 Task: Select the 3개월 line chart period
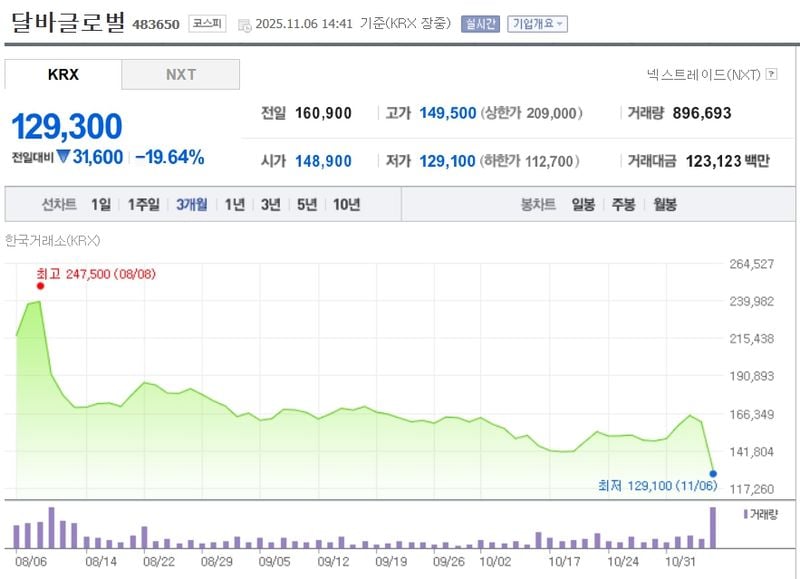(192, 204)
